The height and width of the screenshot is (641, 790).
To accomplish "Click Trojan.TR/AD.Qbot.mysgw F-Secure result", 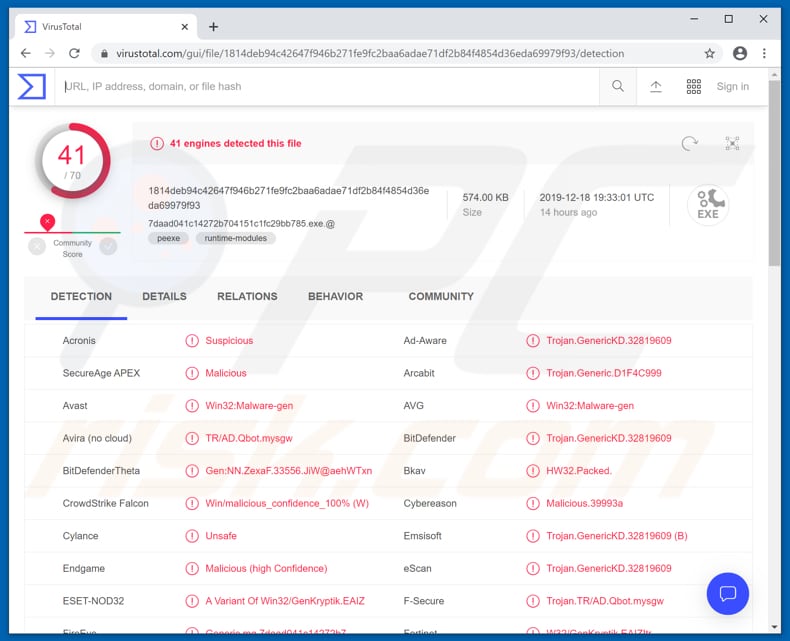I will pyautogui.click(x=605, y=601).
